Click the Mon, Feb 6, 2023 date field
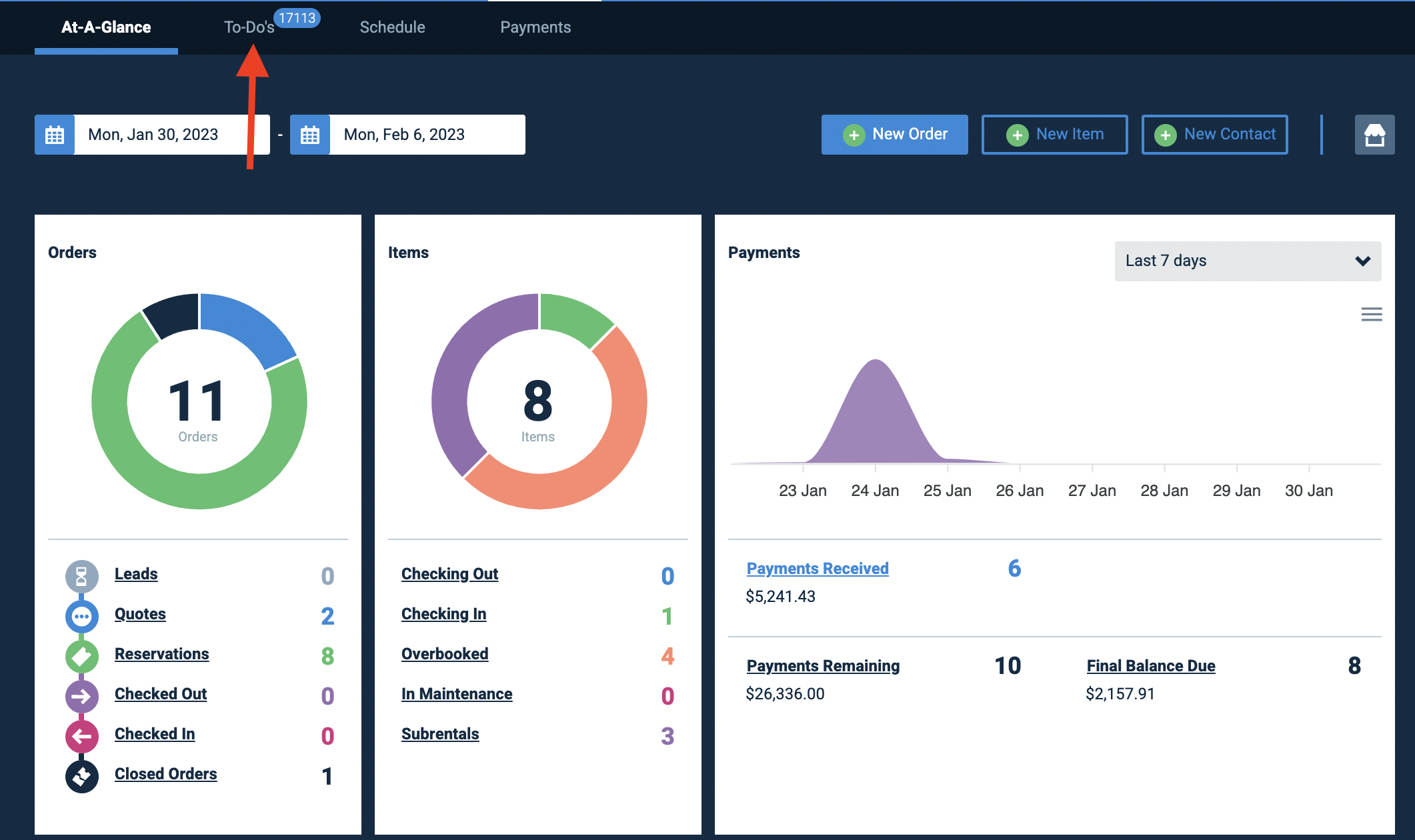Viewport: 1415px width, 840px height. [x=427, y=135]
